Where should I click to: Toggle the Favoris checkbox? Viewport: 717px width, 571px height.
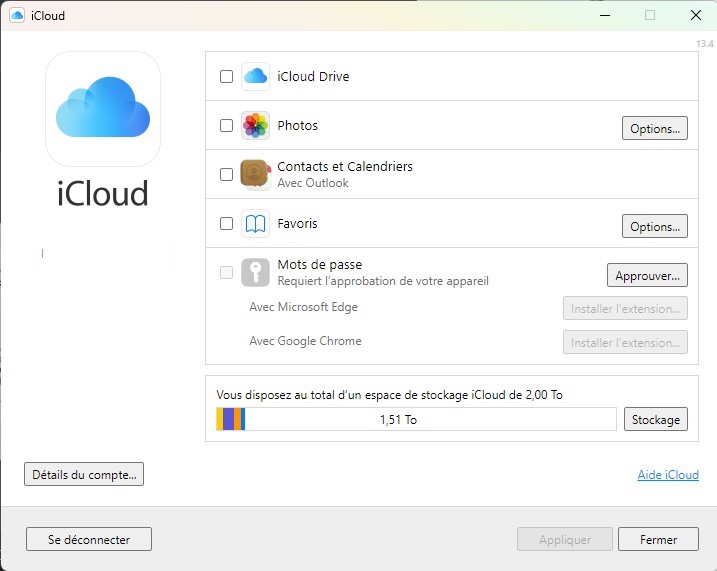coord(226,224)
